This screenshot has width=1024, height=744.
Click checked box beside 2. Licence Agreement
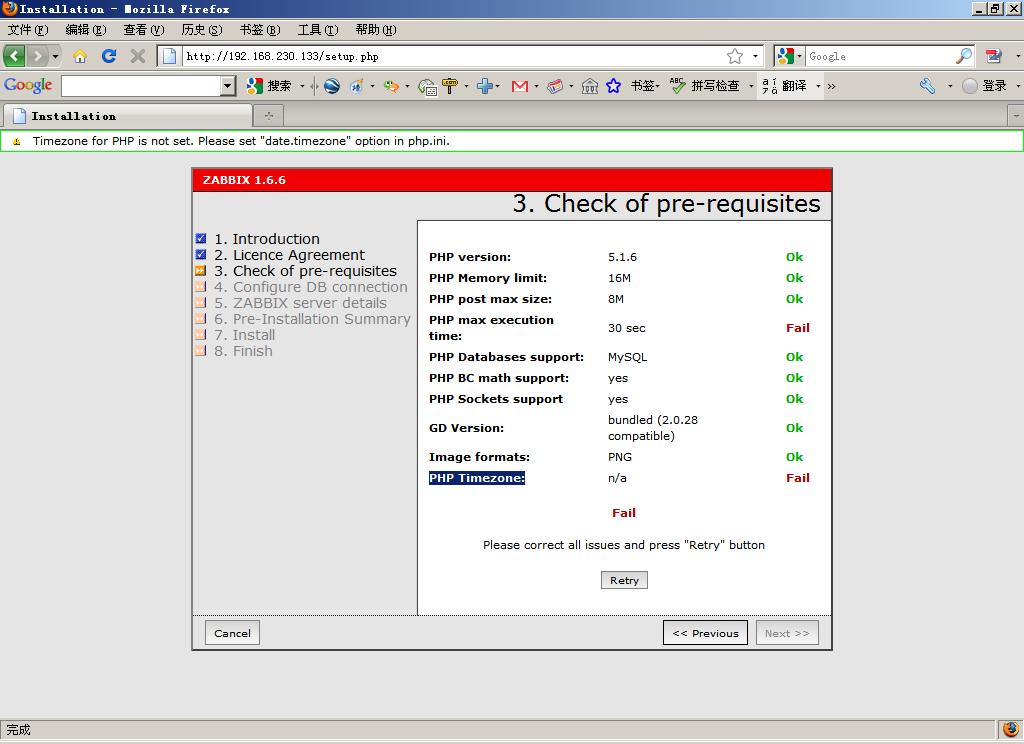pyautogui.click(x=200, y=254)
